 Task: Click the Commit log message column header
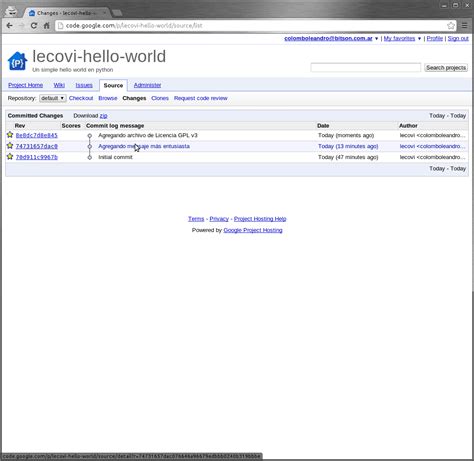pos(115,126)
